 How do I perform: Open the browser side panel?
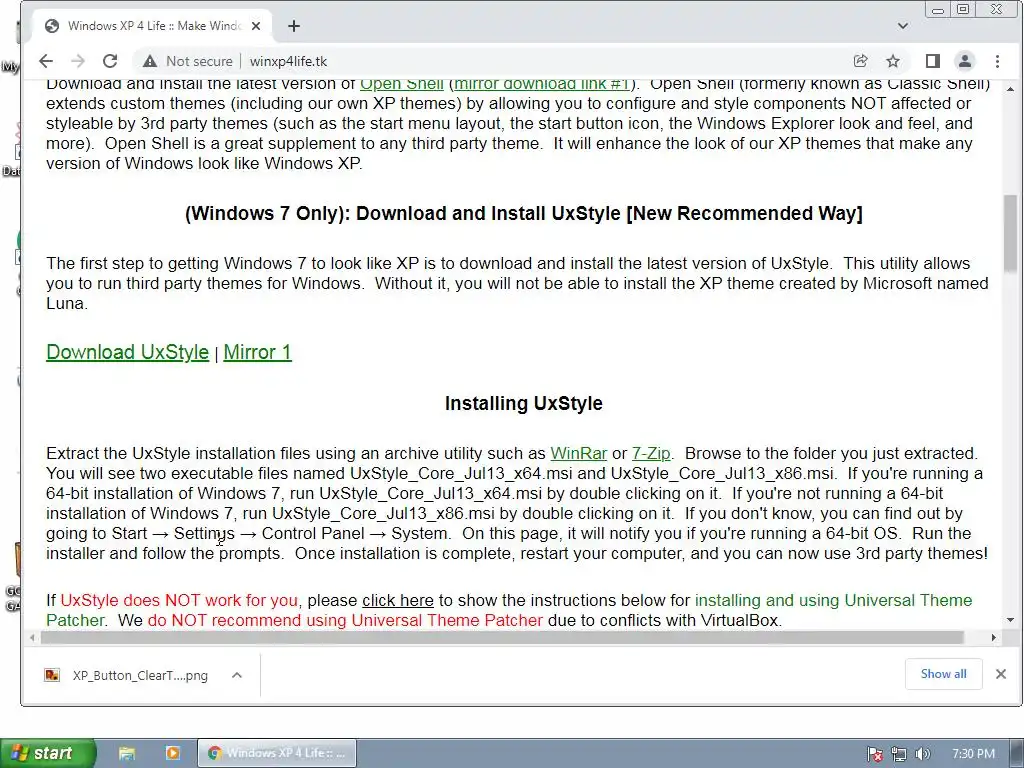(933, 61)
